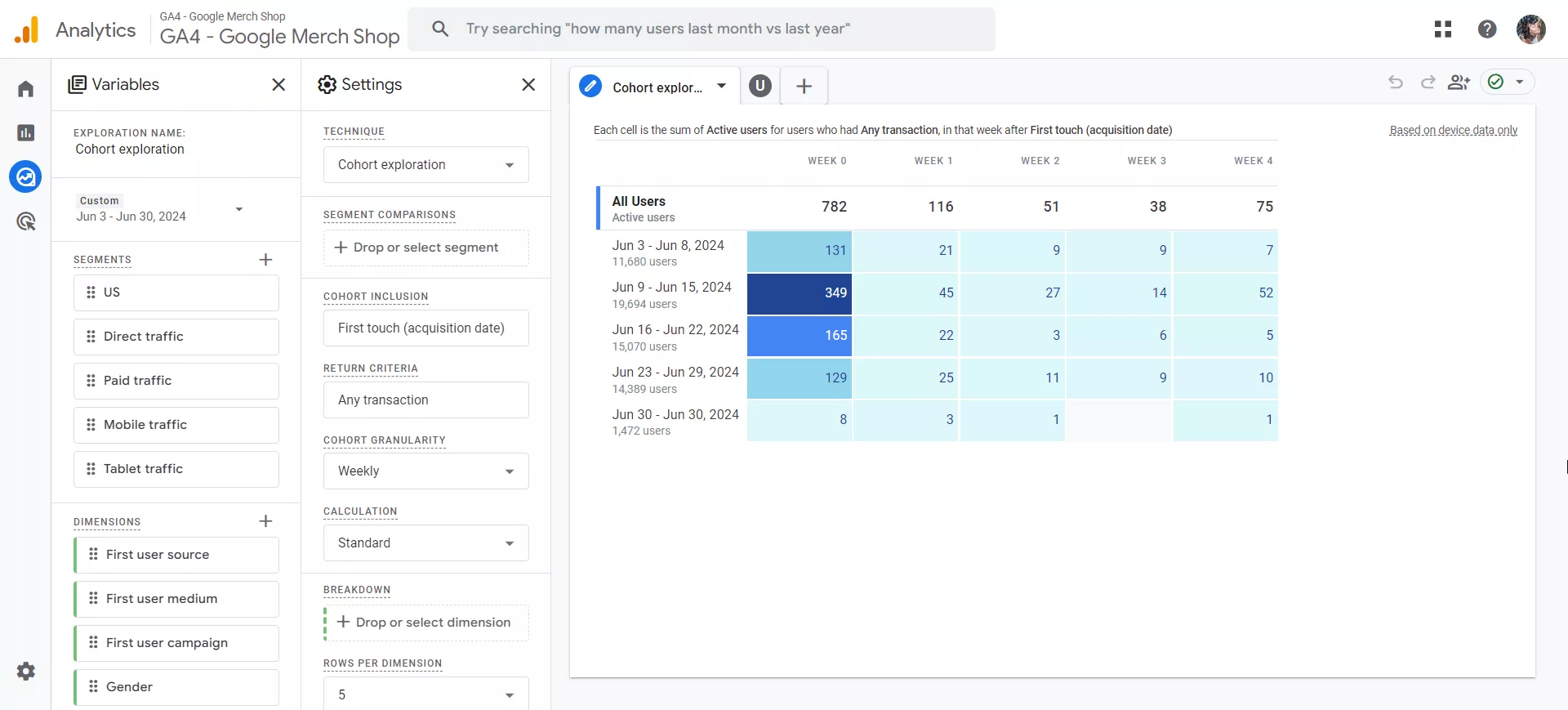Expand the data quality status dropdown
This screenshot has width=1568, height=710.
tap(1520, 82)
